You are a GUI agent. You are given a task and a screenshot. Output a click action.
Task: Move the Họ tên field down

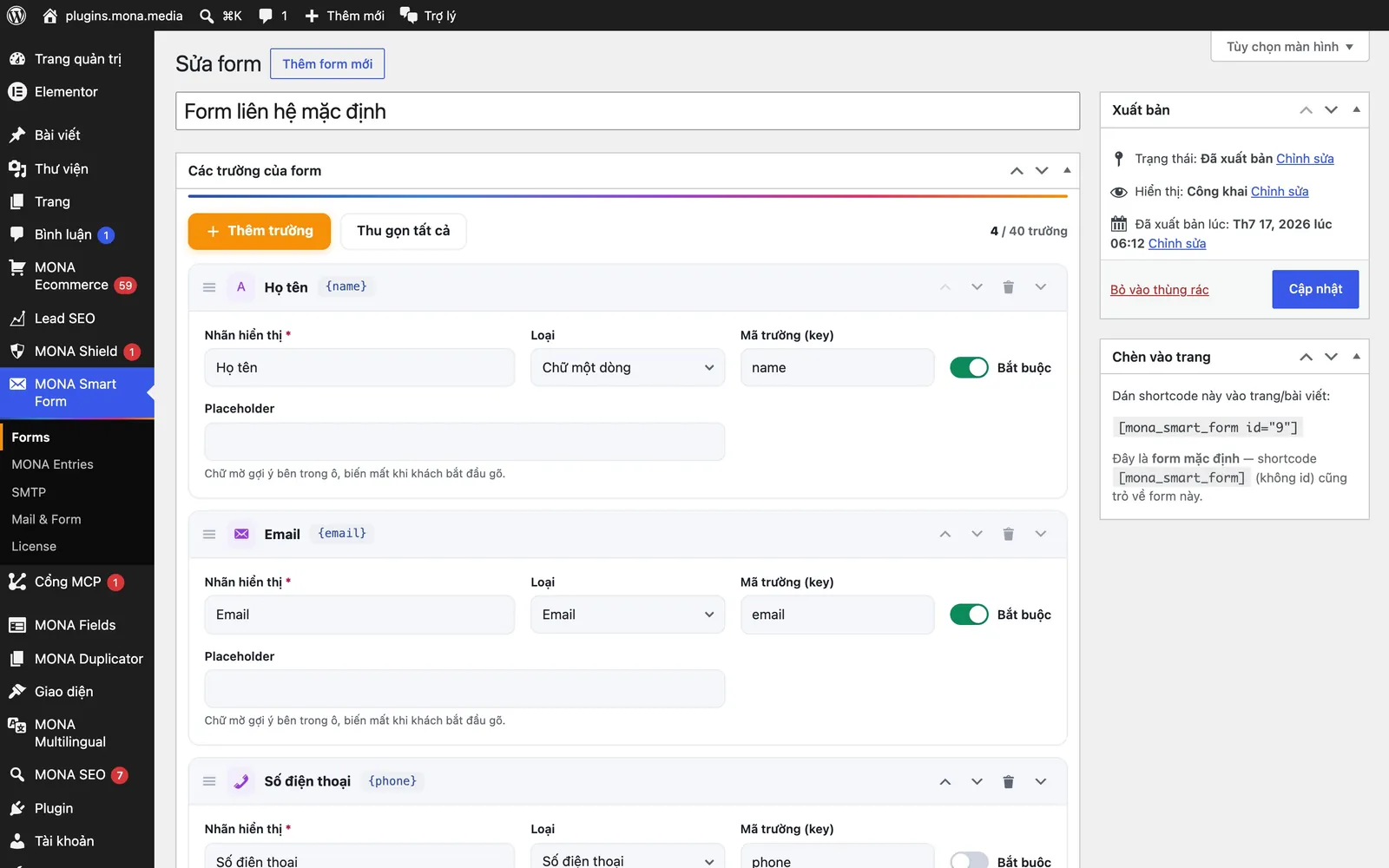[977, 287]
